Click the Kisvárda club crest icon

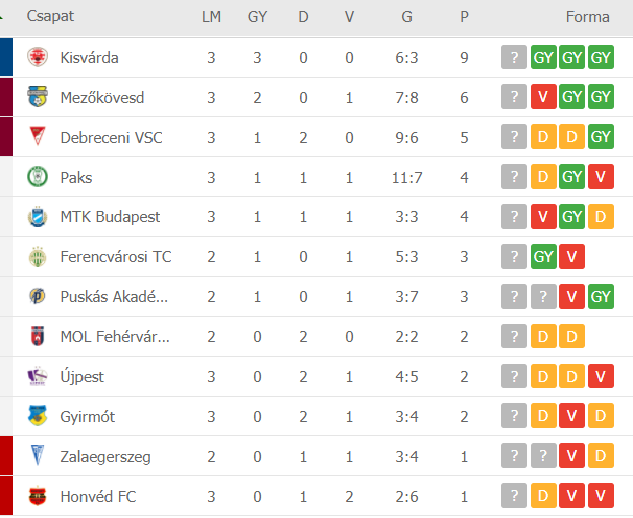click(x=37, y=58)
